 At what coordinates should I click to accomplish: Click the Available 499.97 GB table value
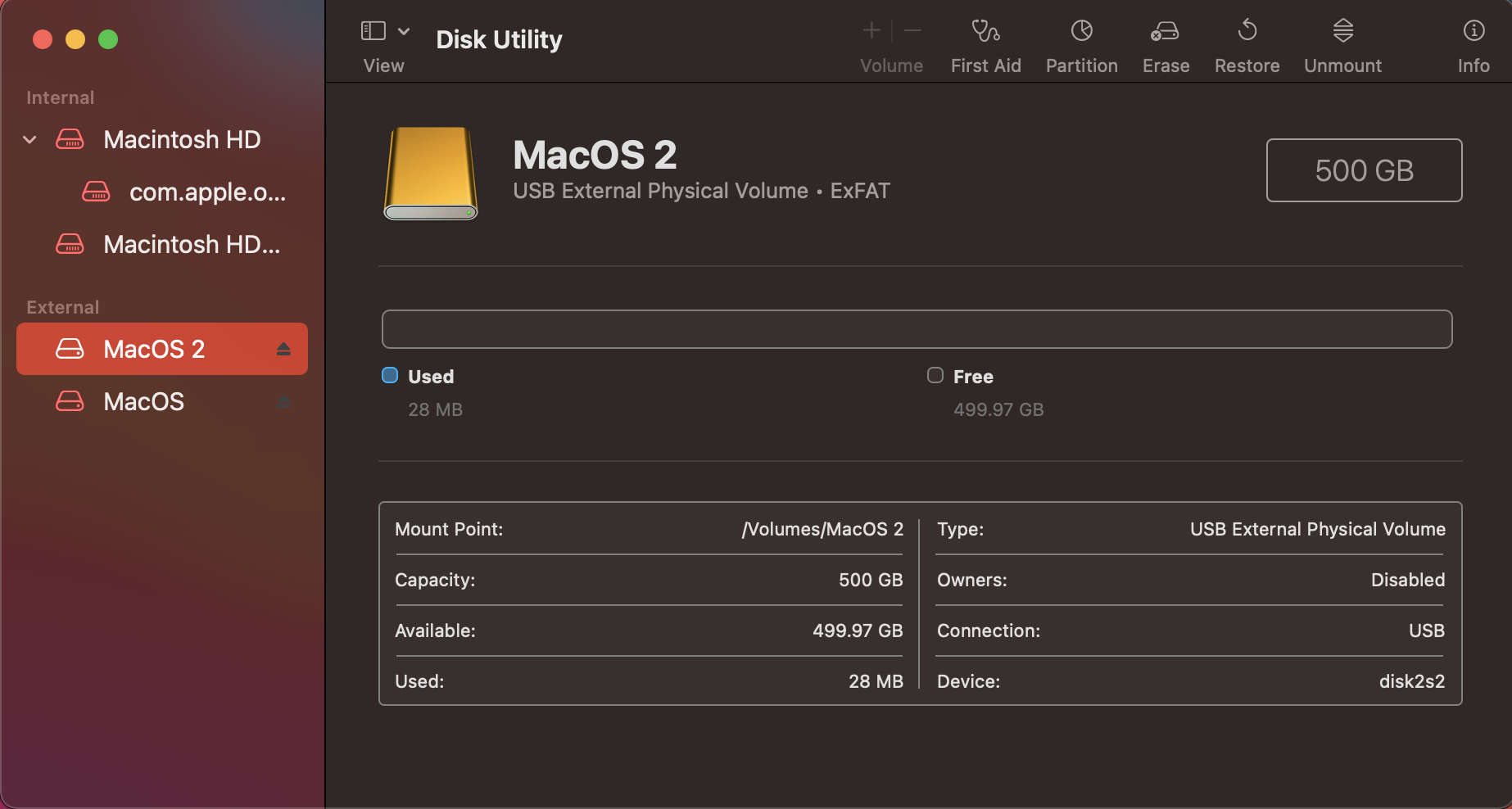coord(858,630)
